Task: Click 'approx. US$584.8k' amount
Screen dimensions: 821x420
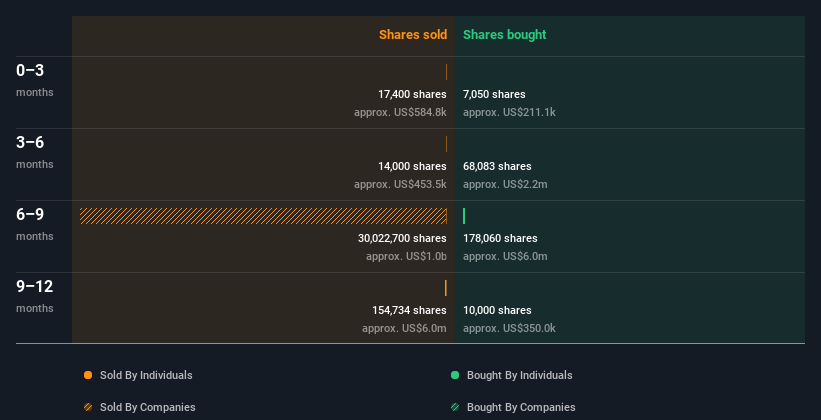Action: [x=400, y=112]
